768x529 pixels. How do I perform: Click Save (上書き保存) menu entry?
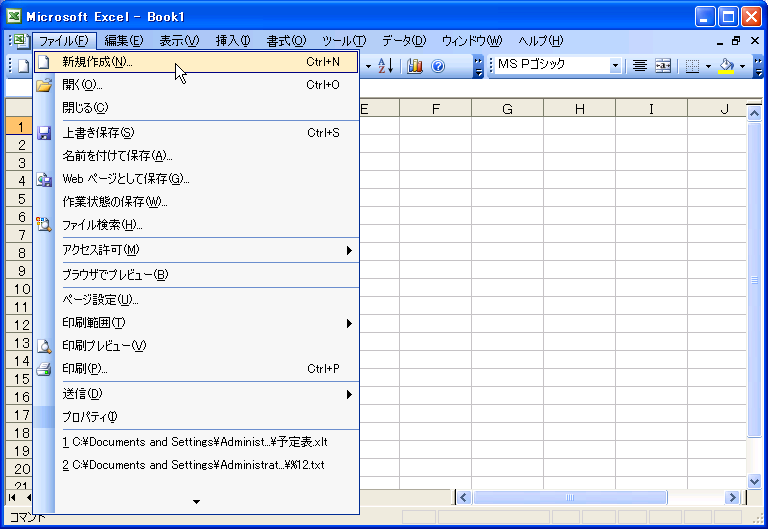(196, 133)
